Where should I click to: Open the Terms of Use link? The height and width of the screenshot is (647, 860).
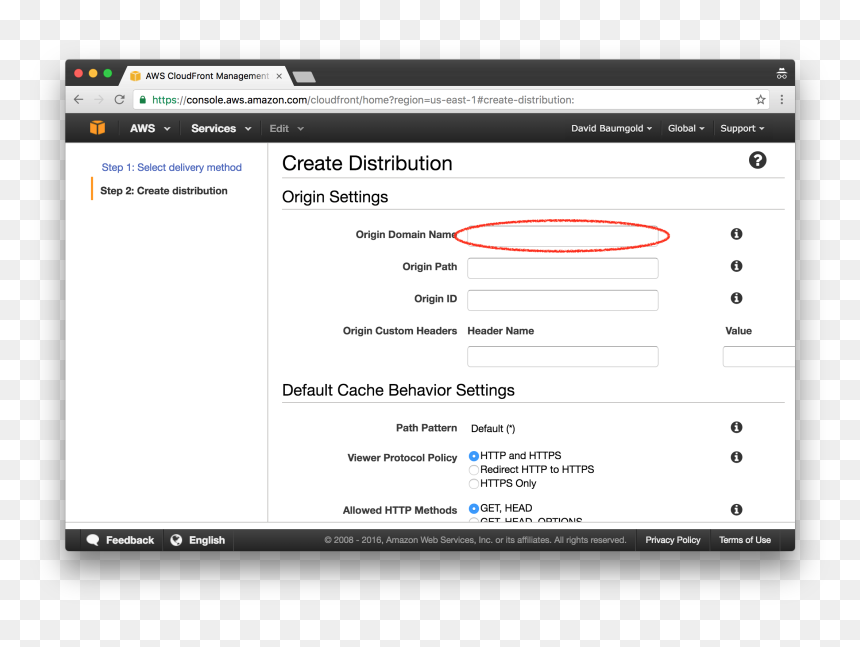(745, 540)
